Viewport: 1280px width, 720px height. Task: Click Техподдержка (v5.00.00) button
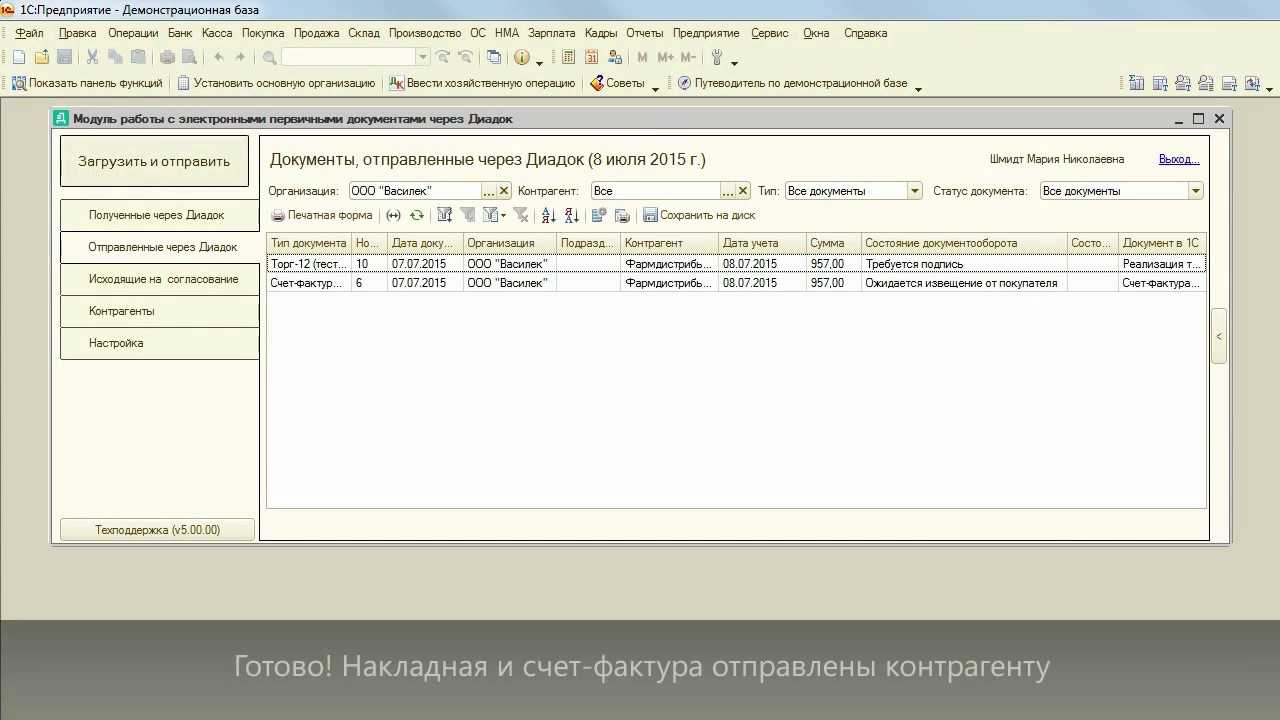157,530
